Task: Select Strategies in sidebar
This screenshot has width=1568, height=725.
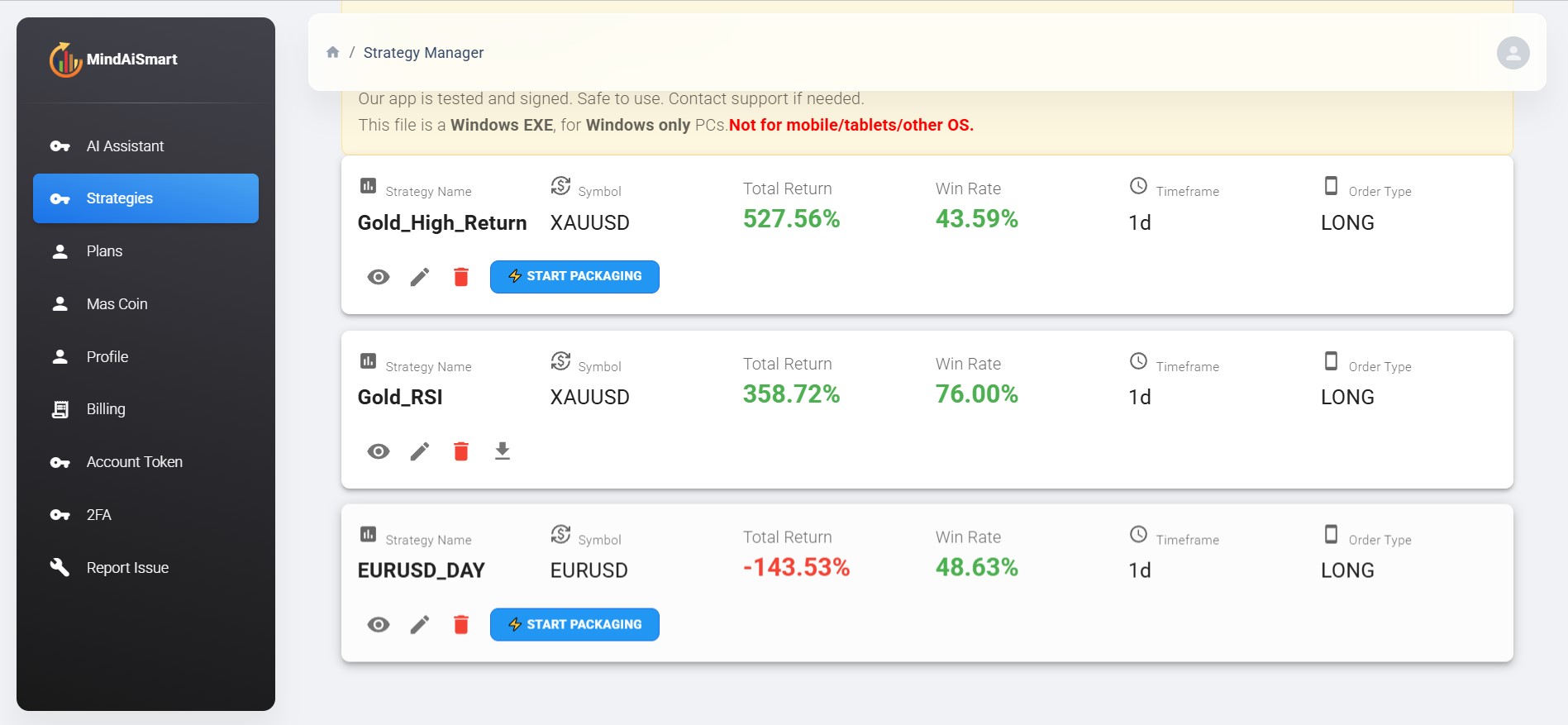Action: (145, 198)
